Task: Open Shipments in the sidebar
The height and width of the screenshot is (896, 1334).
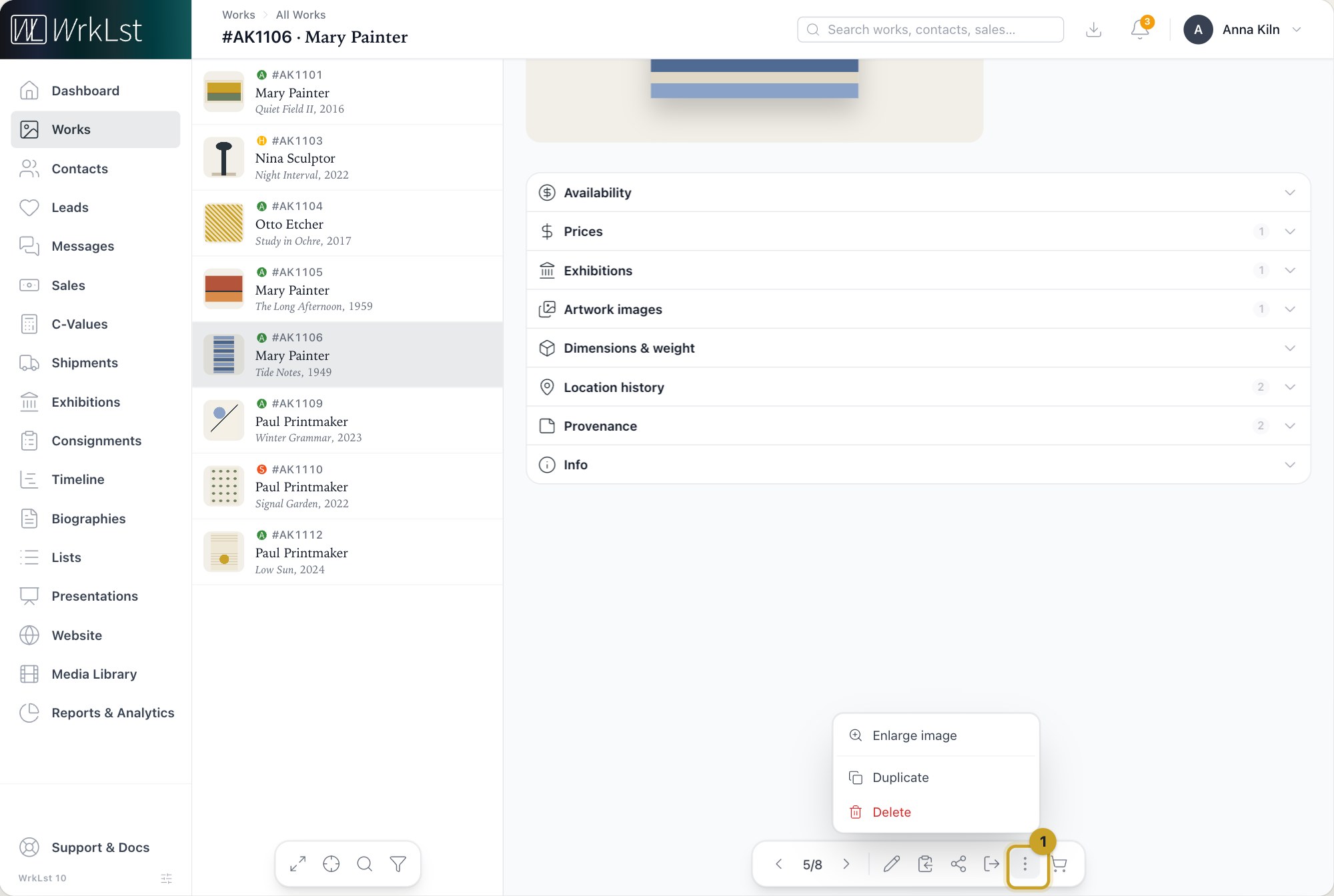Action: click(95, 363)
